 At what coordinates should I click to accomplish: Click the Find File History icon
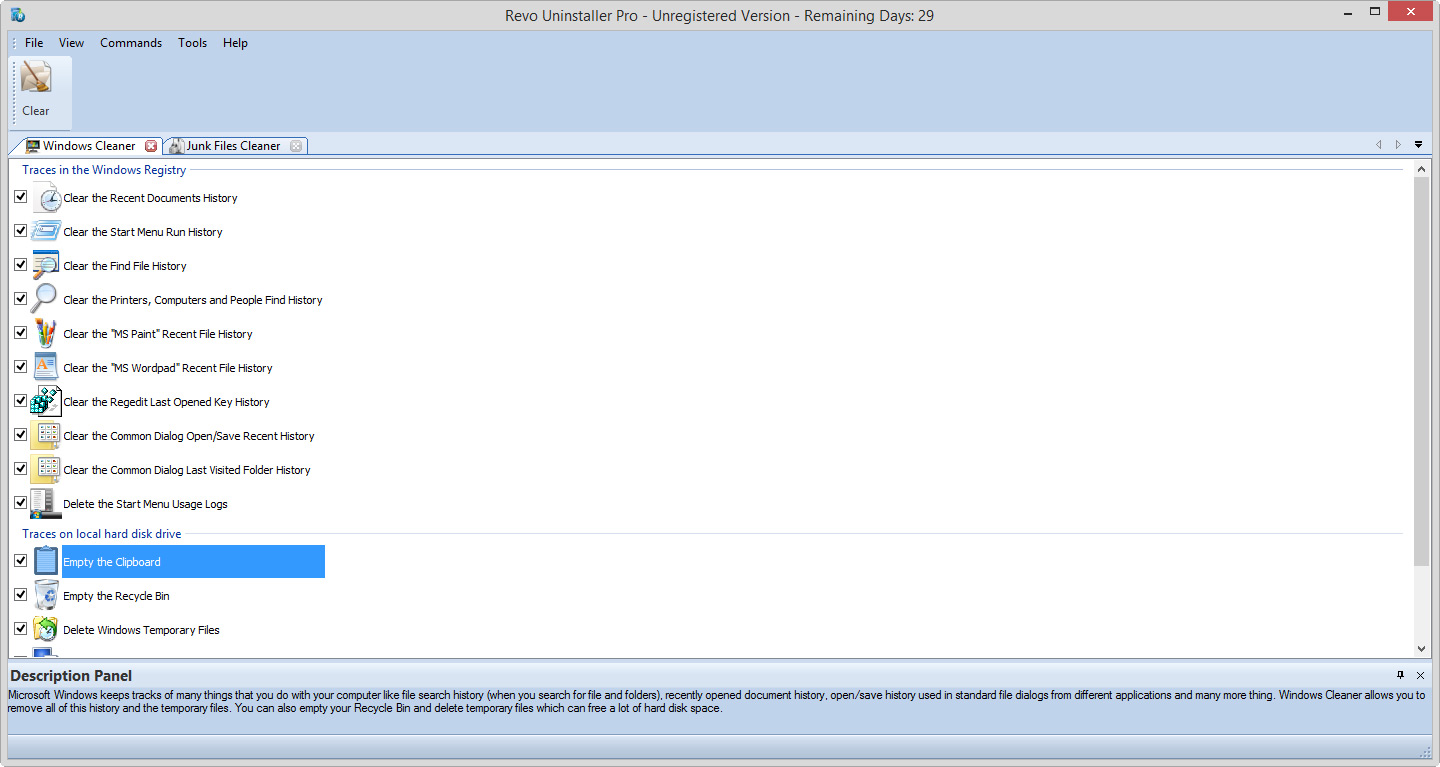(46, 266)
